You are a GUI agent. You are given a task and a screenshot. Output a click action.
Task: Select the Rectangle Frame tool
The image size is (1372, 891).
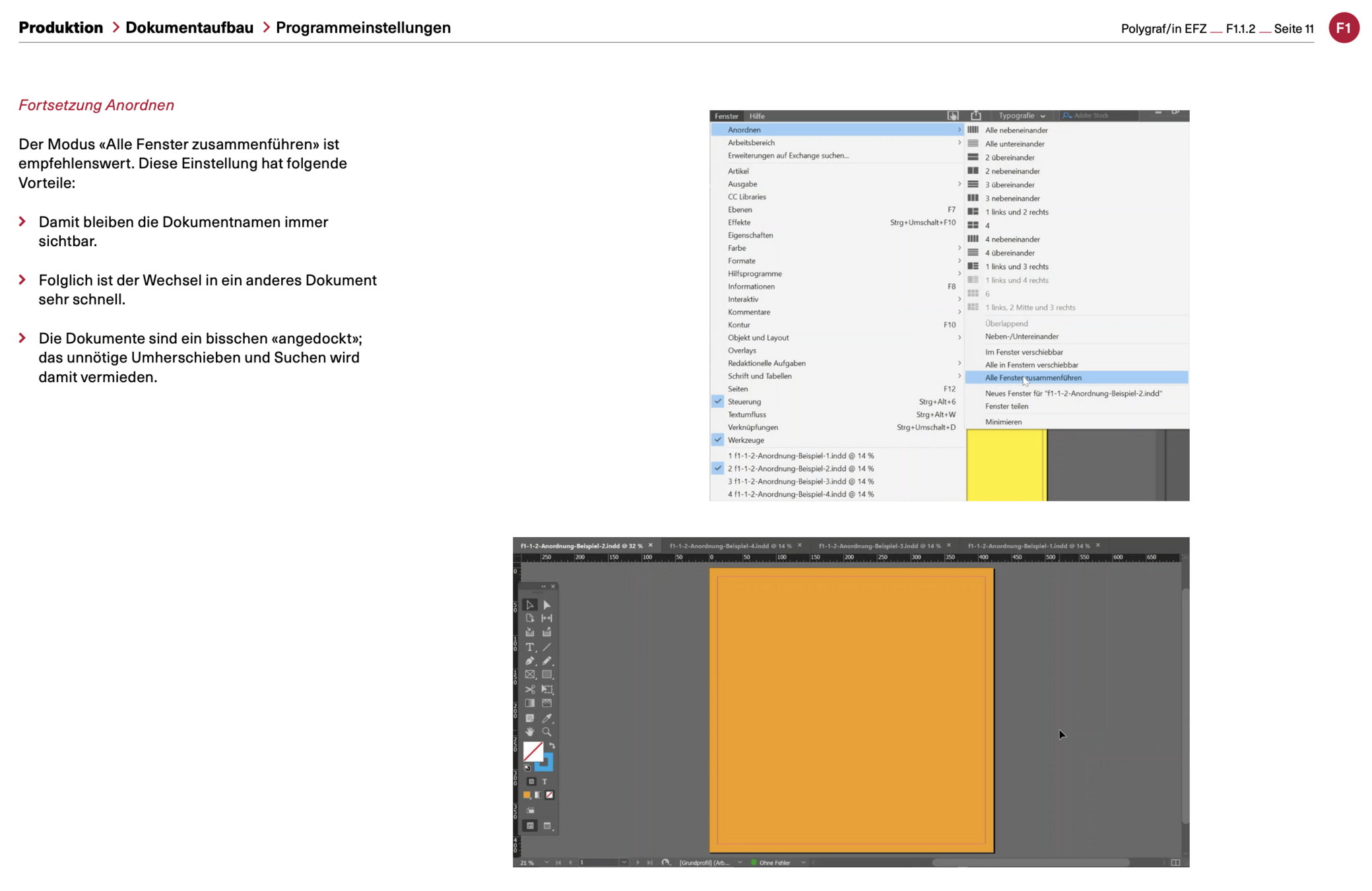point(529,675)
